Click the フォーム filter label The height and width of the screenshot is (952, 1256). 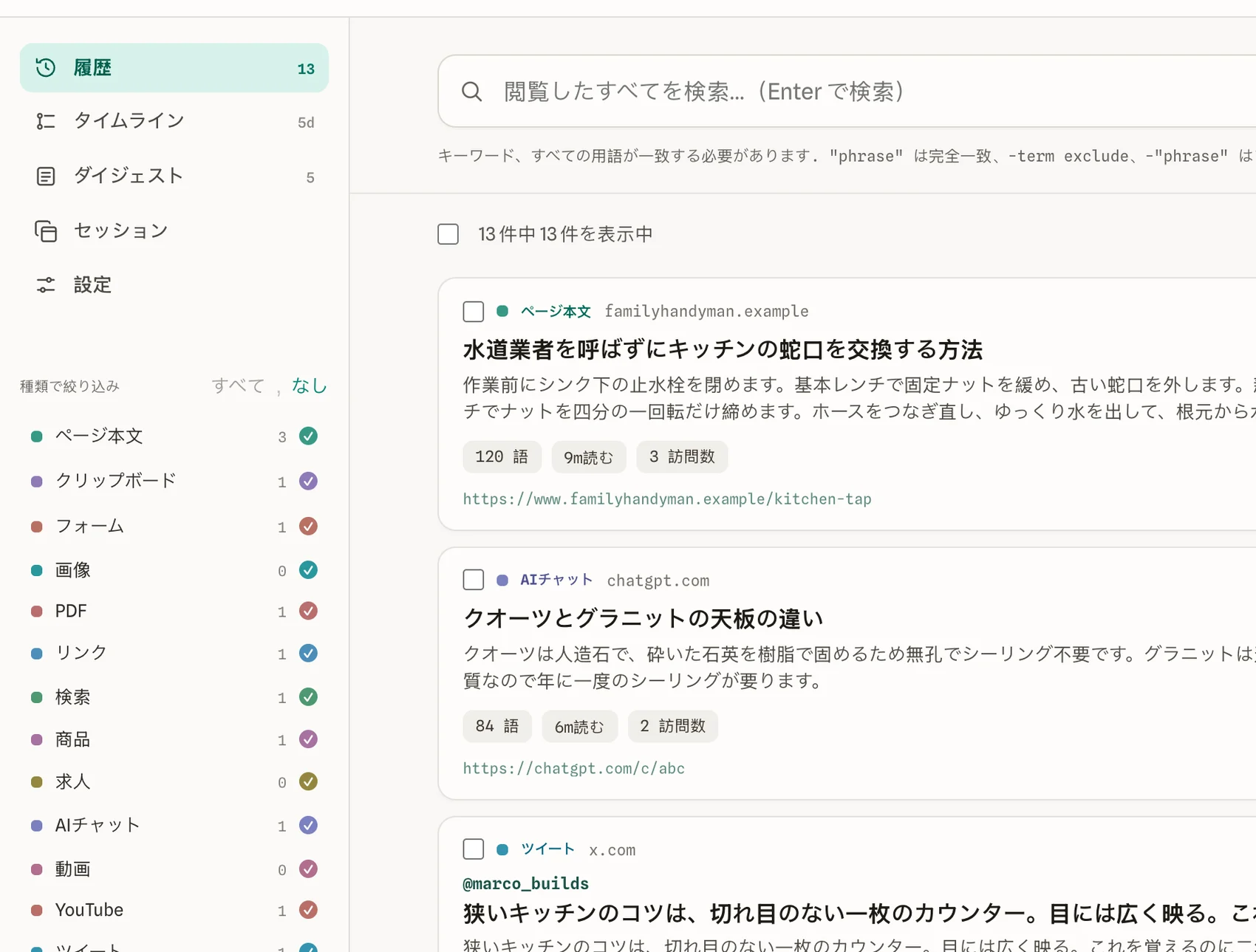click(89, 527)
